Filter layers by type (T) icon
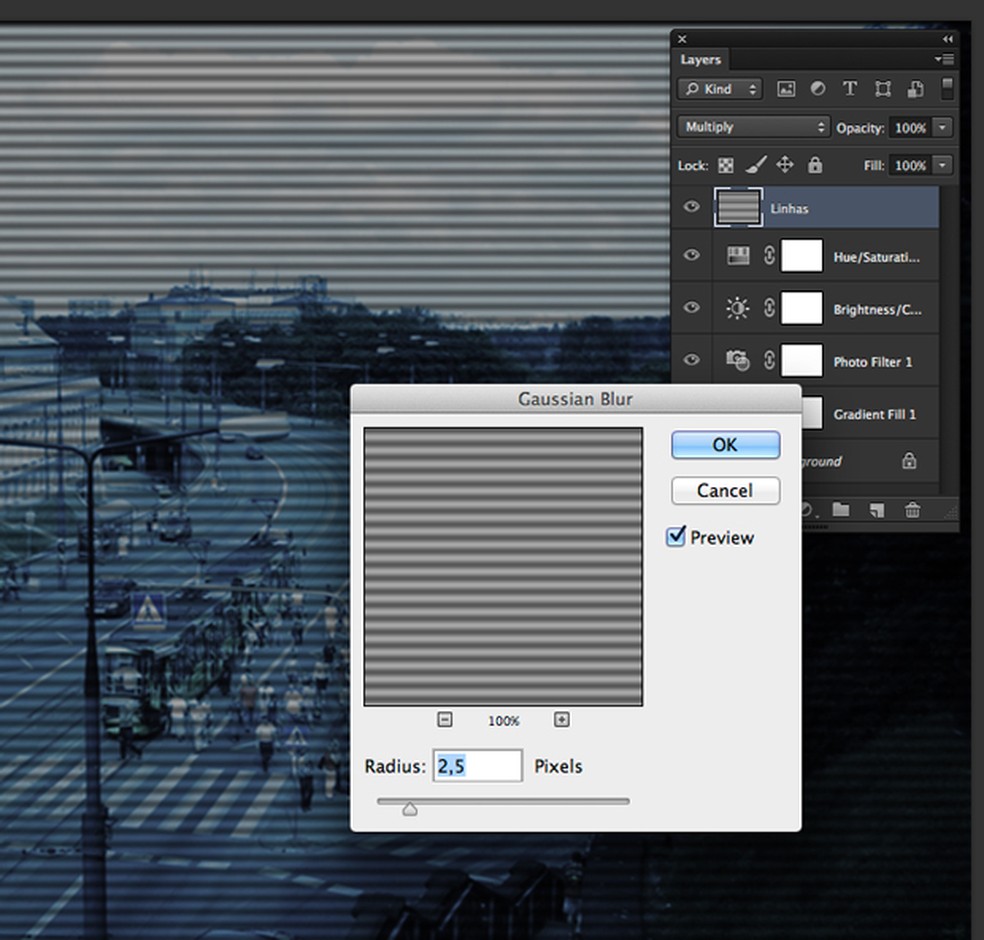The width and height of the screenshot is (984, 940). [x=850, y=89]
